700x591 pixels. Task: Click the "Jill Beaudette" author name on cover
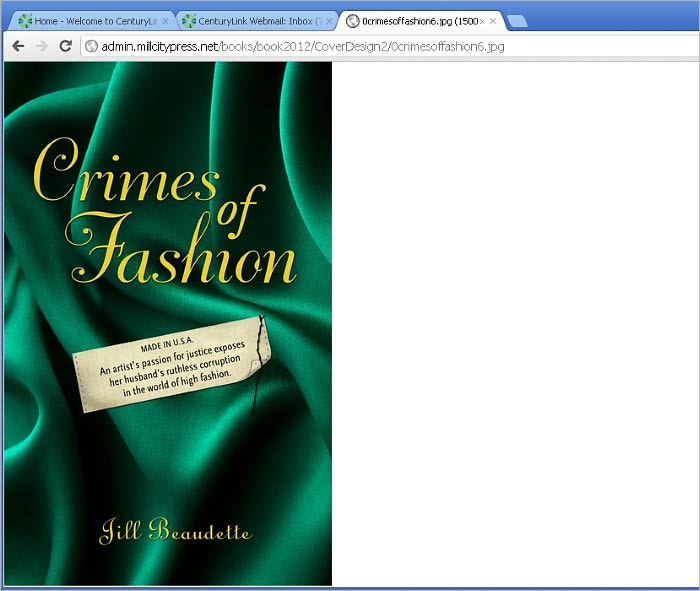point(175,531)
